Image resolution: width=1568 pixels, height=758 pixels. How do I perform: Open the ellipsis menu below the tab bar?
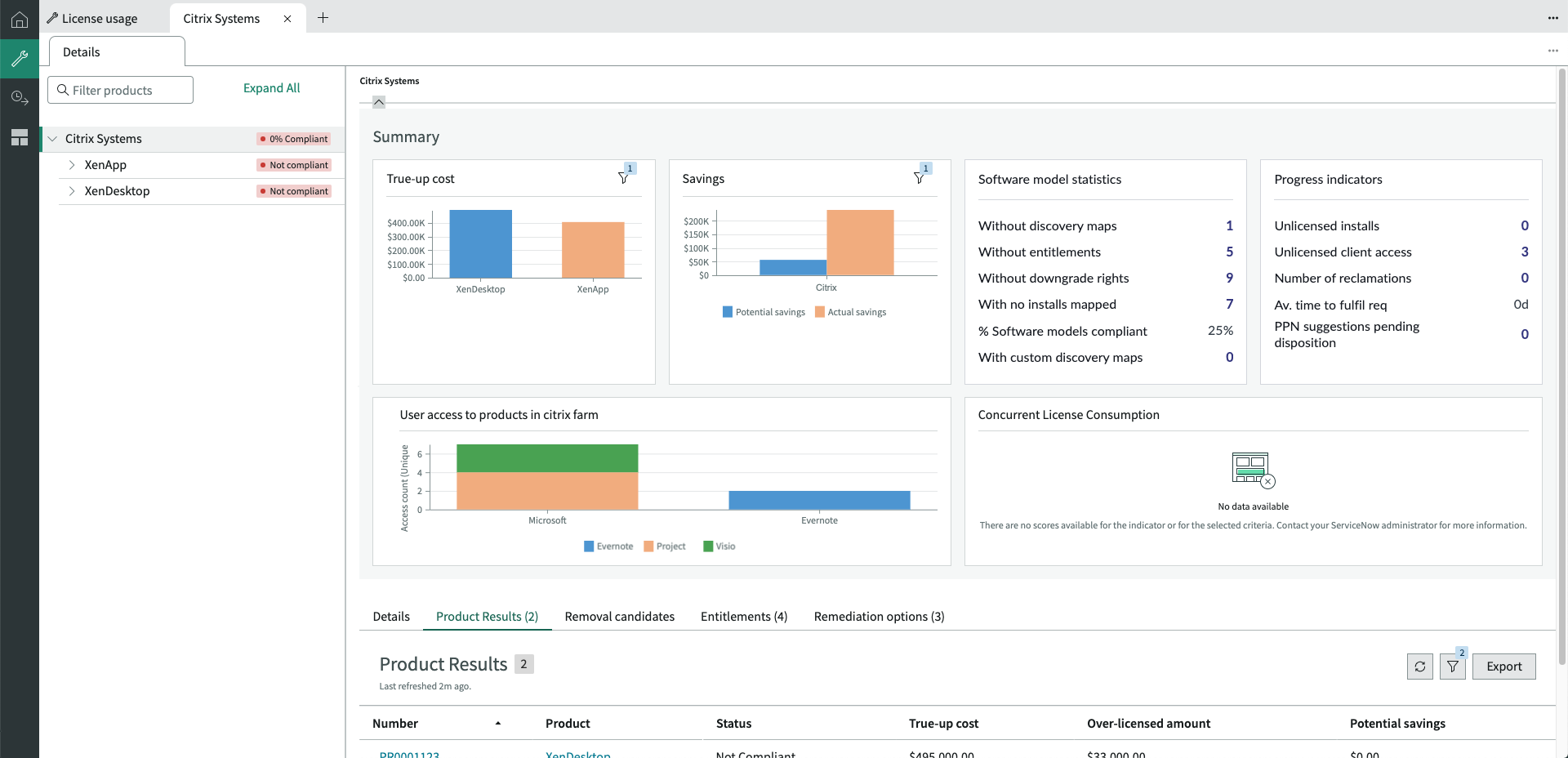click(1552, 51)
